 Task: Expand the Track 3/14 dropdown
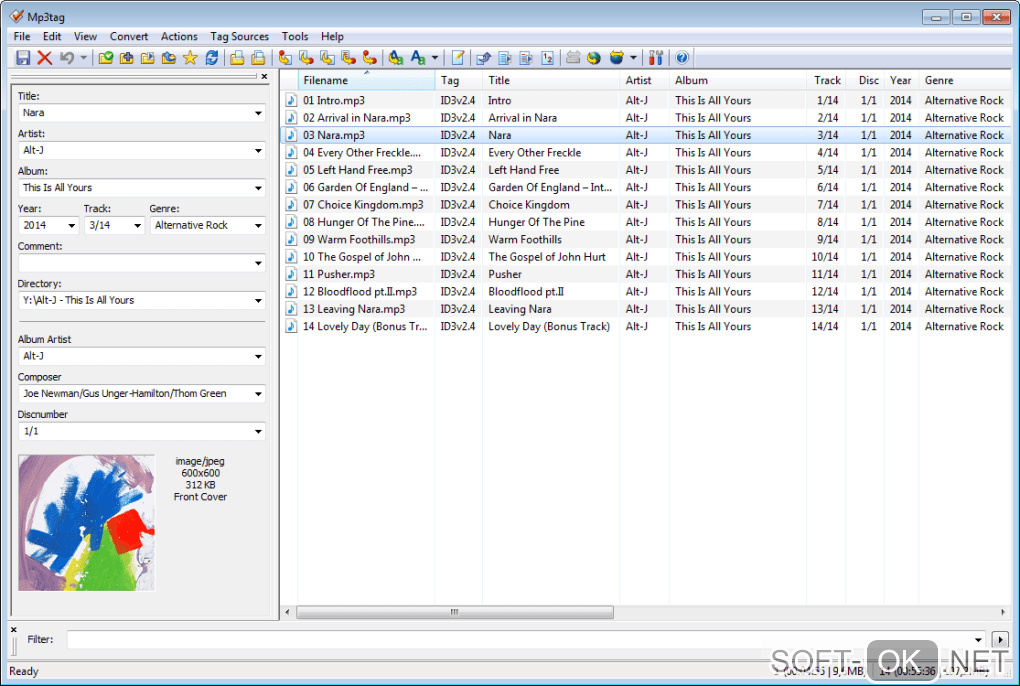click(137, 226)
